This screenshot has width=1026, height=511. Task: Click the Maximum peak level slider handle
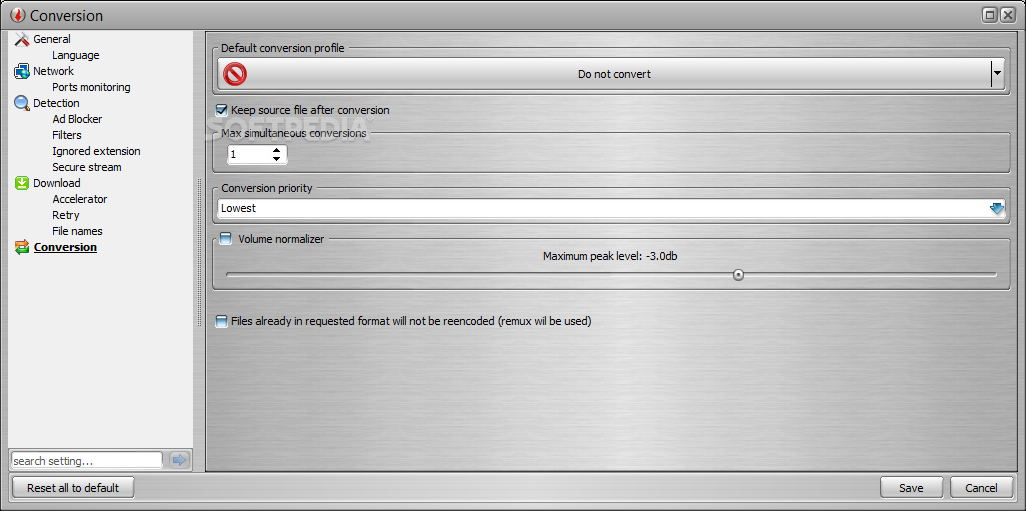(738, 275)
